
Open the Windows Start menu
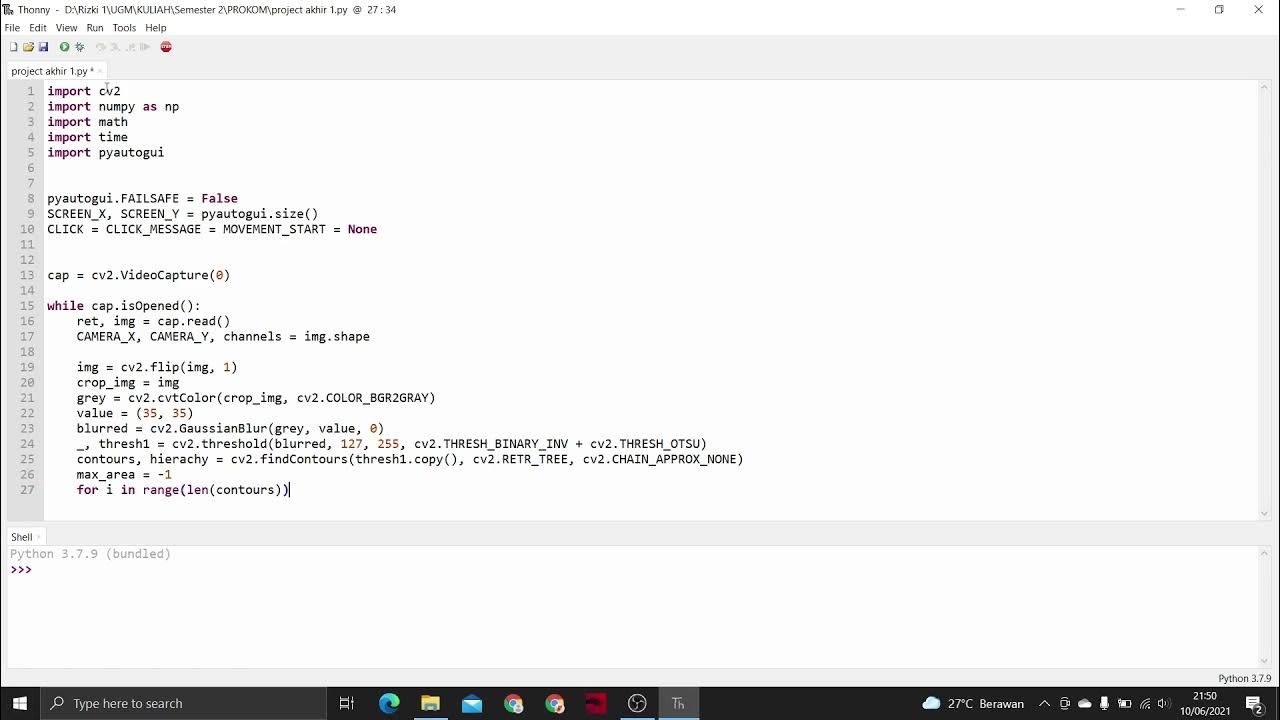click(20, 703)
